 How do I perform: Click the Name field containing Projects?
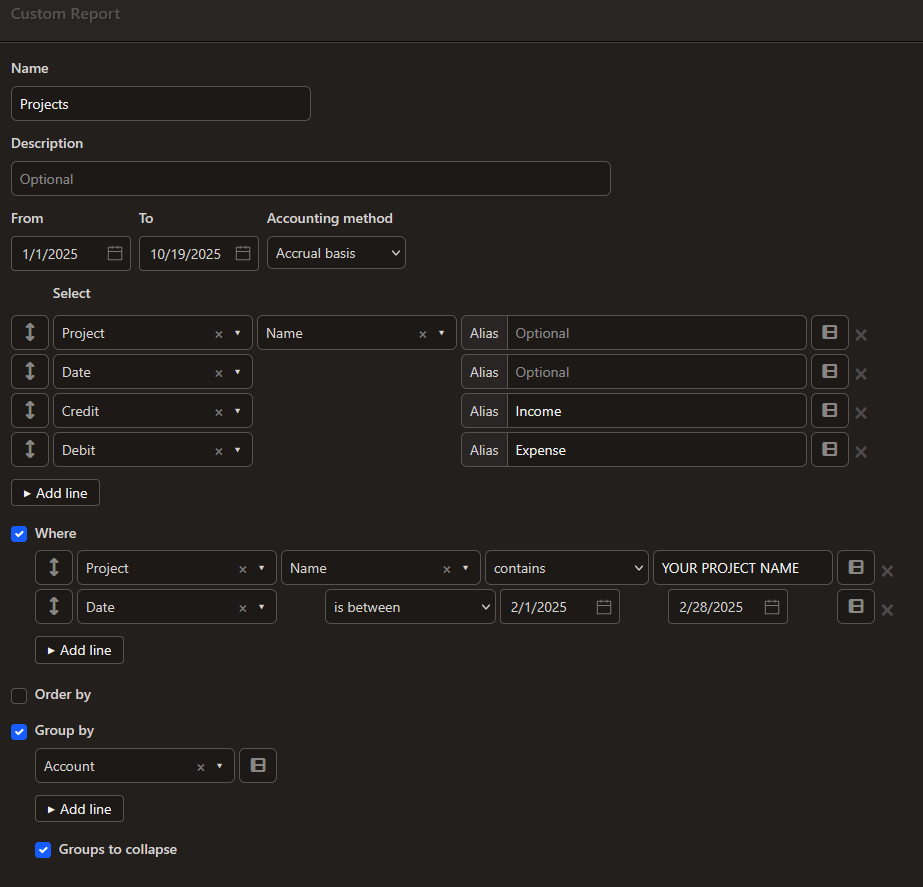click(x=161, y=104)
